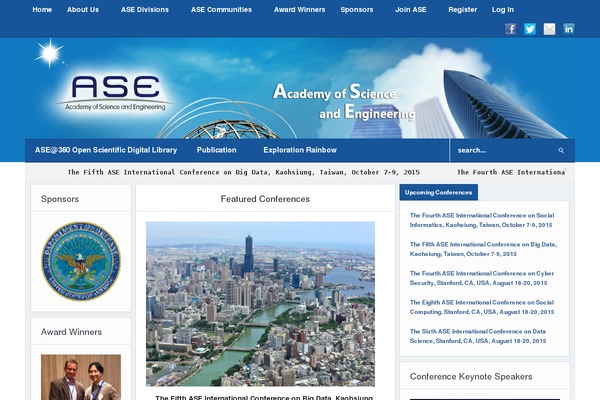Open the About Us menu
The width and height of the screenshot is (600, 400).
83,10
